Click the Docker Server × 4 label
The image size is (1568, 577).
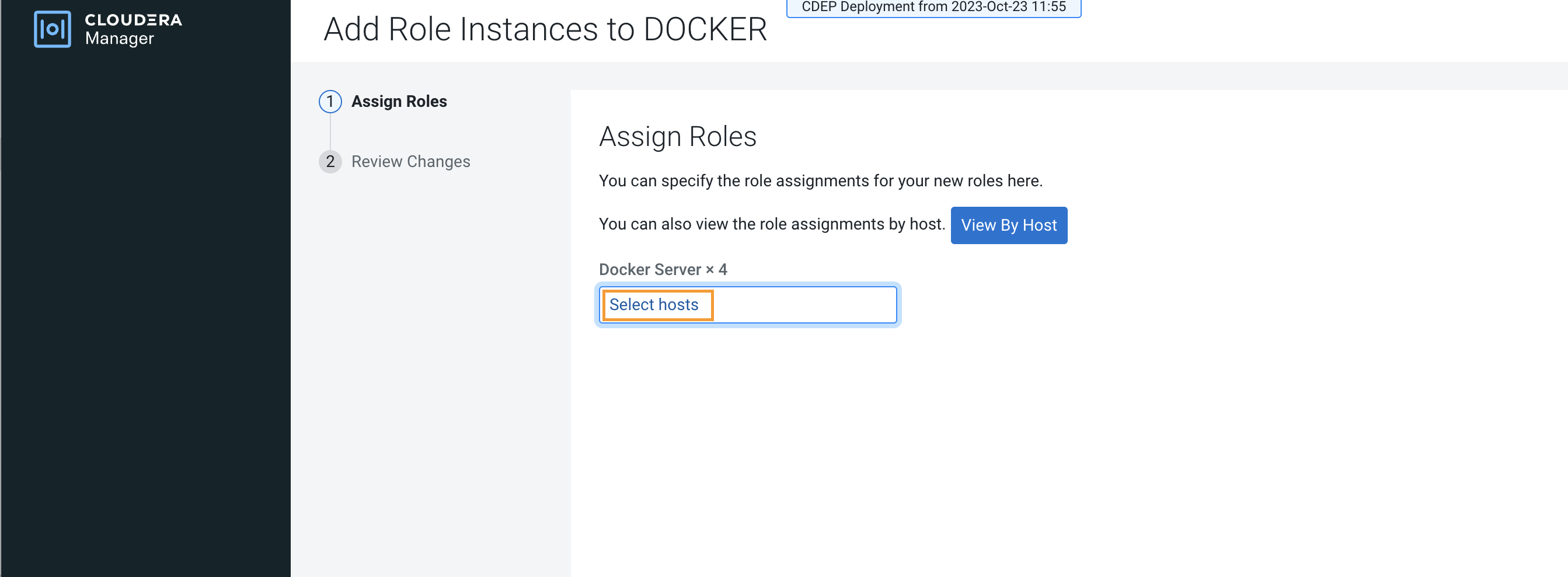pyautogui.click(x=663, y=270)
